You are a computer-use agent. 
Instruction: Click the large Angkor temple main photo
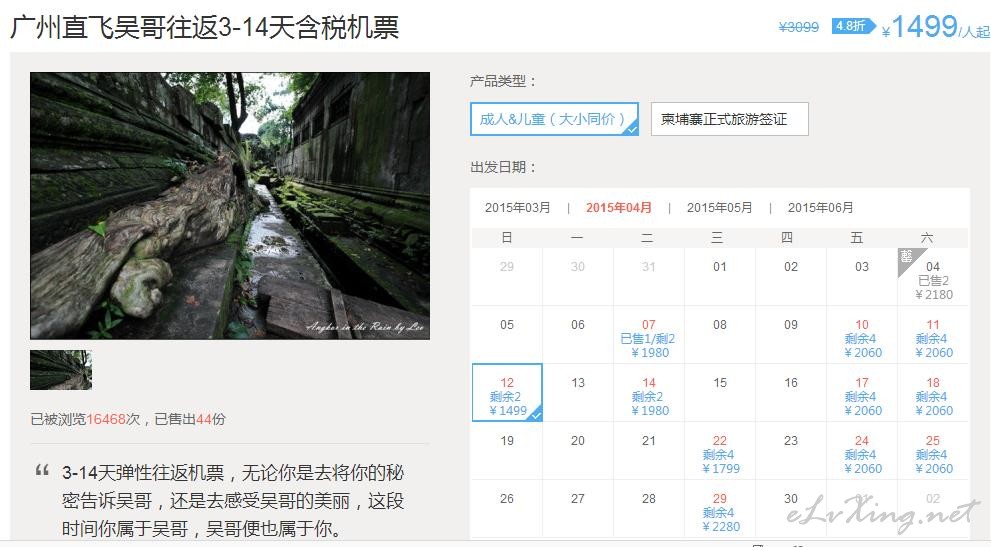coord(230,206)
